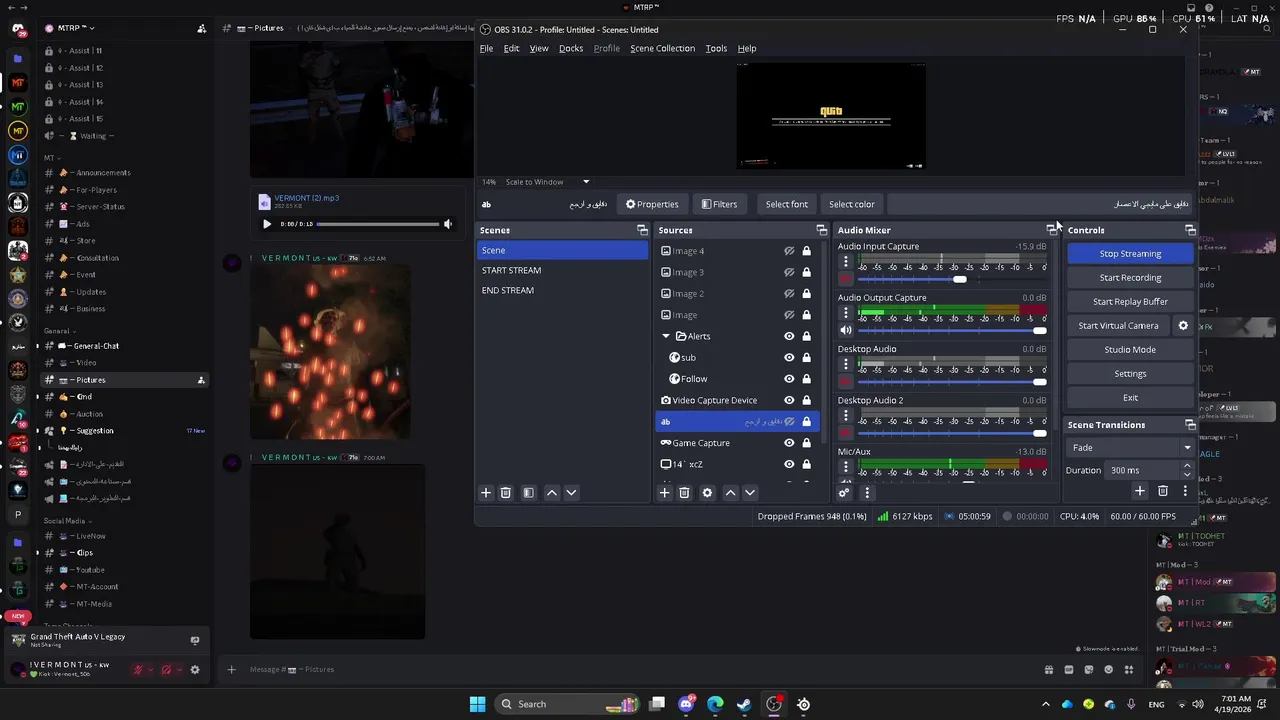
Task: Open advanced audio properties gears icon
Action: 844,492
